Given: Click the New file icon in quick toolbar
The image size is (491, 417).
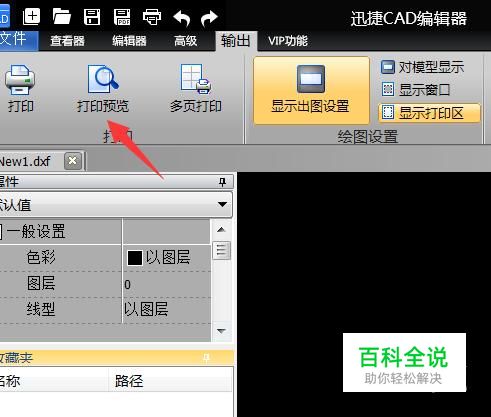Looking at the screenshot, I should 31,16.
